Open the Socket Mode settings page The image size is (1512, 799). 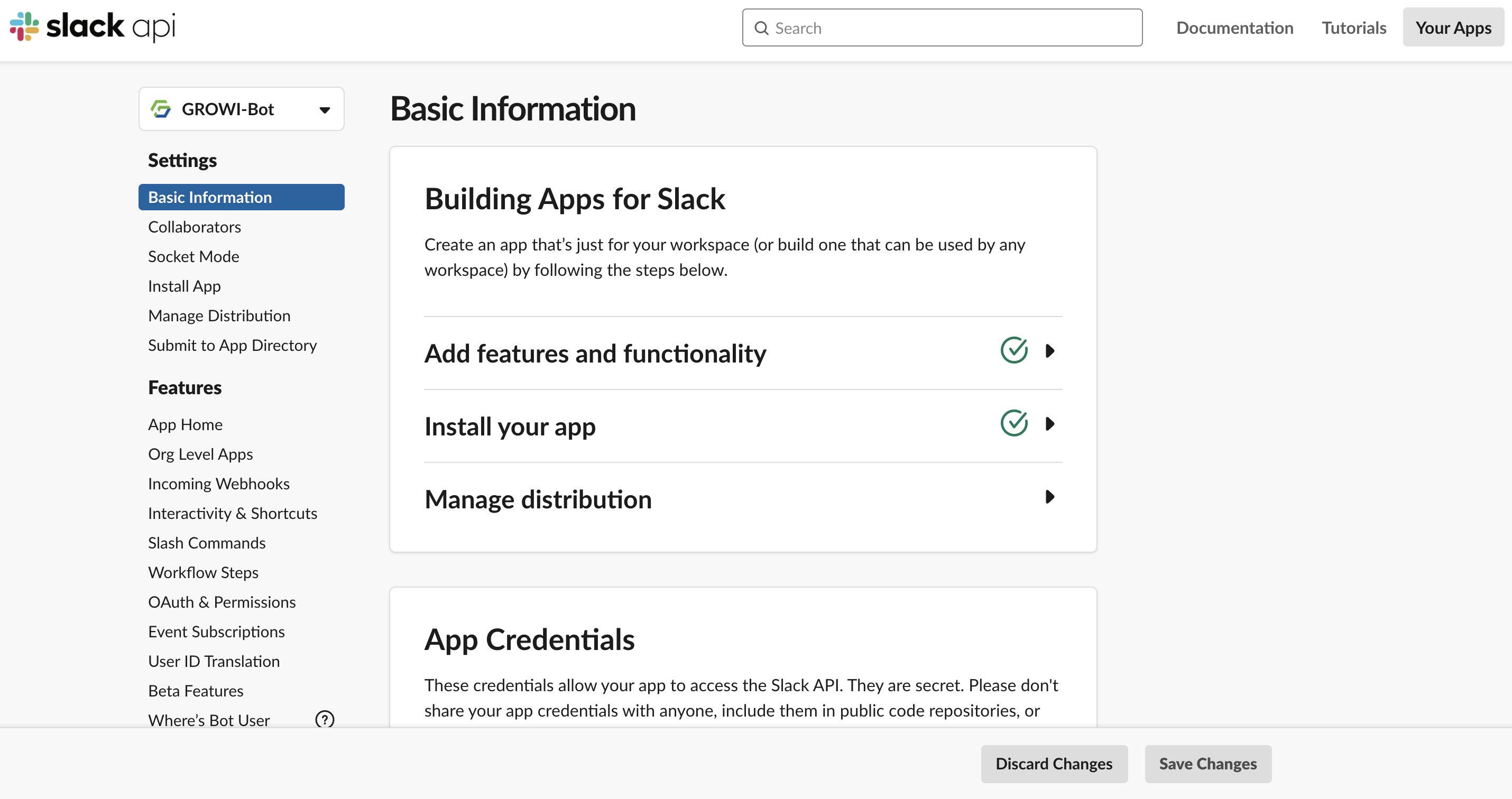coord(193,256)
